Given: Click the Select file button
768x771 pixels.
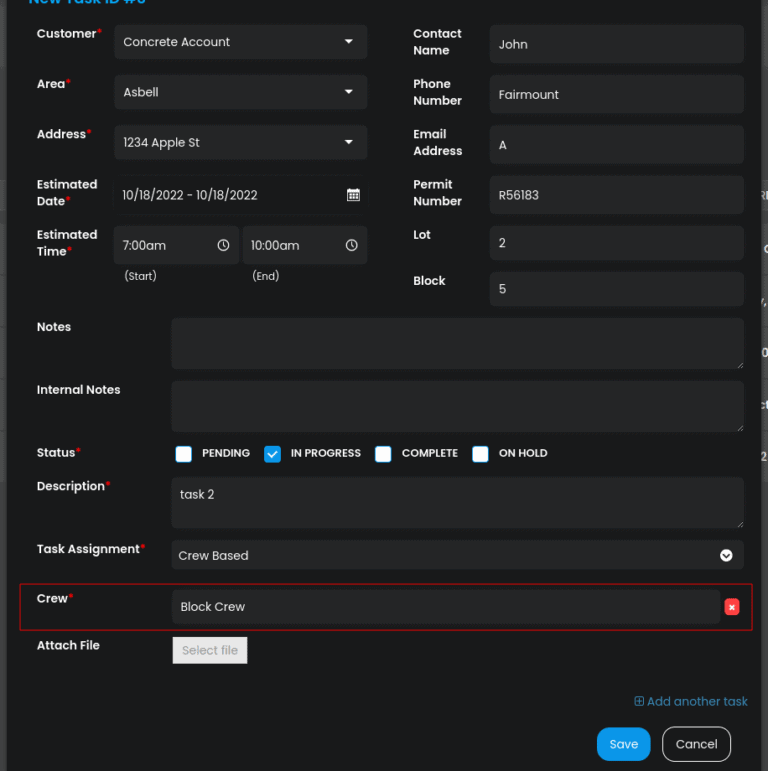Looking at the screenshot, I should pyautogui.click(x=210, y=650).
